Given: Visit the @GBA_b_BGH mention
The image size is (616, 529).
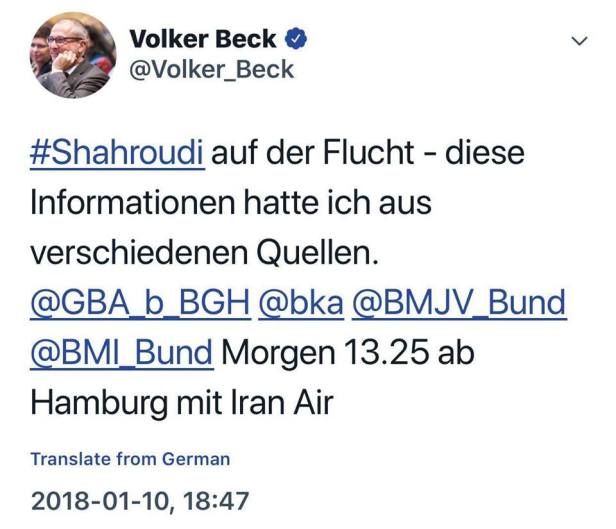Looking at the screenshot, I should click(139, 301).
